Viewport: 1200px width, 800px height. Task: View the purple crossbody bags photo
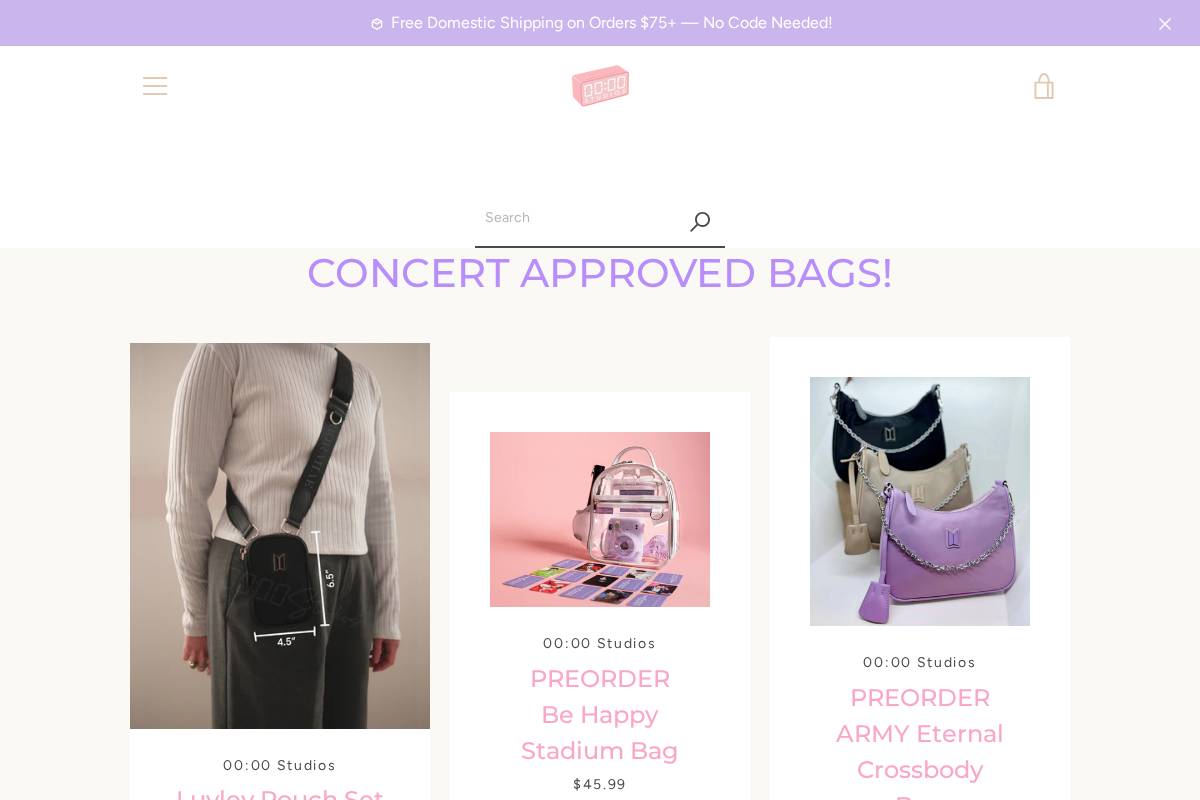920,501
